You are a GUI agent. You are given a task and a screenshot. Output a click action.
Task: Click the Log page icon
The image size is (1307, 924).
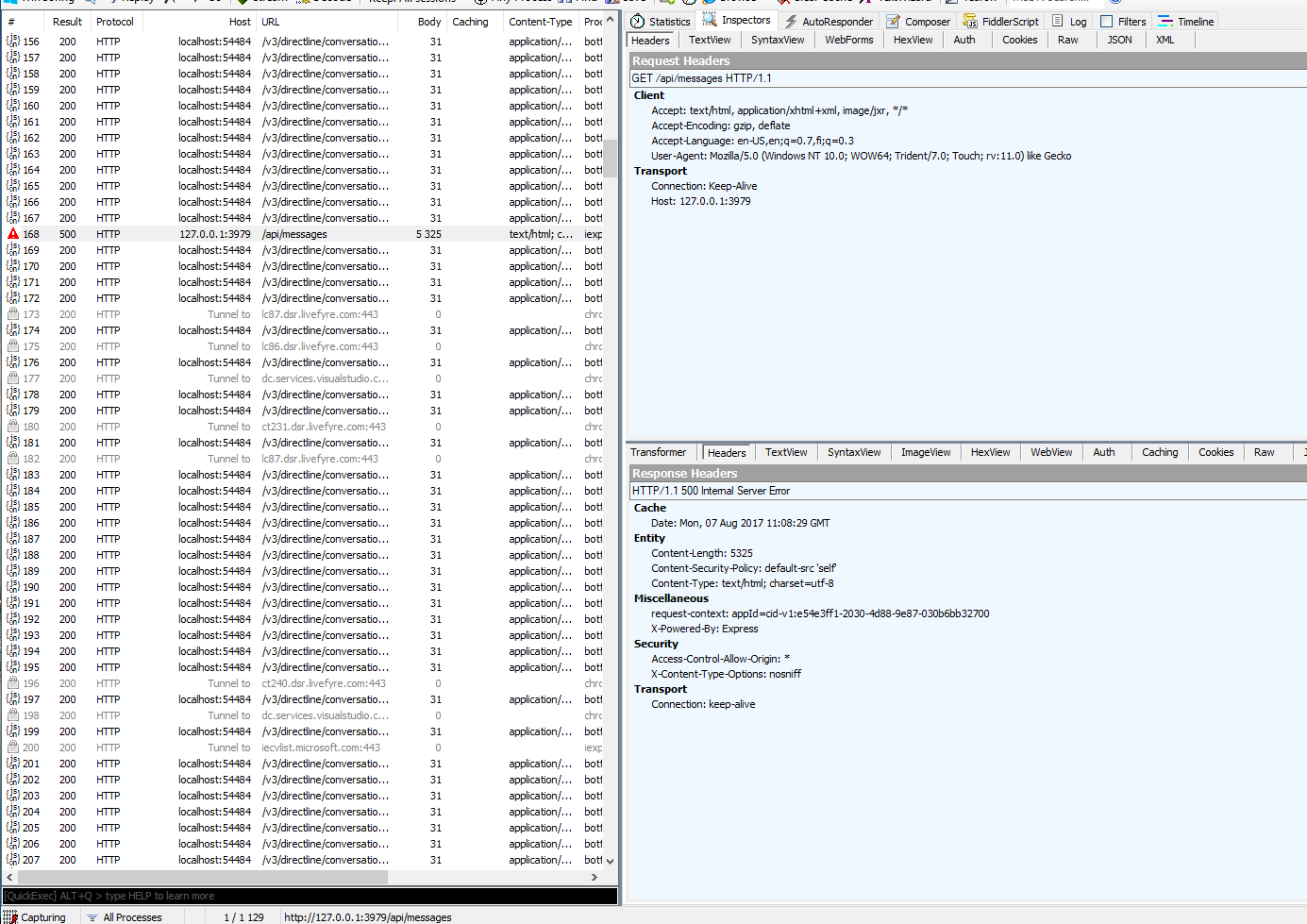(1057, 21)
